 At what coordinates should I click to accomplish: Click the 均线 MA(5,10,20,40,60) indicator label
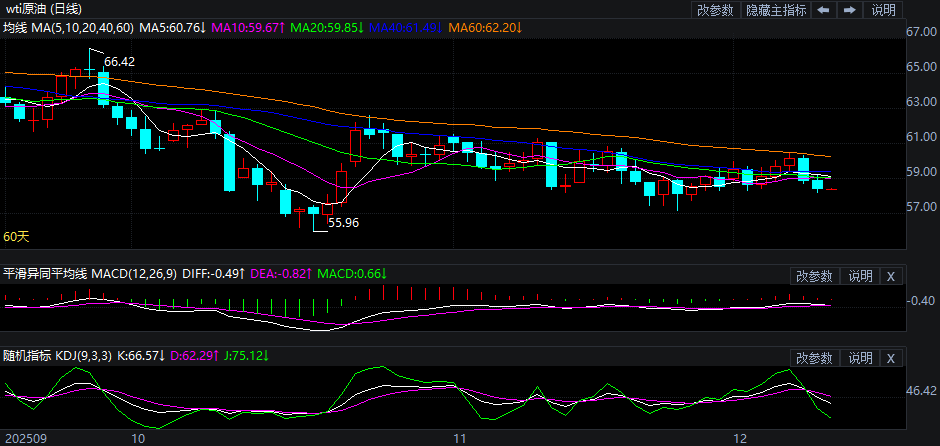pos(66,28)
